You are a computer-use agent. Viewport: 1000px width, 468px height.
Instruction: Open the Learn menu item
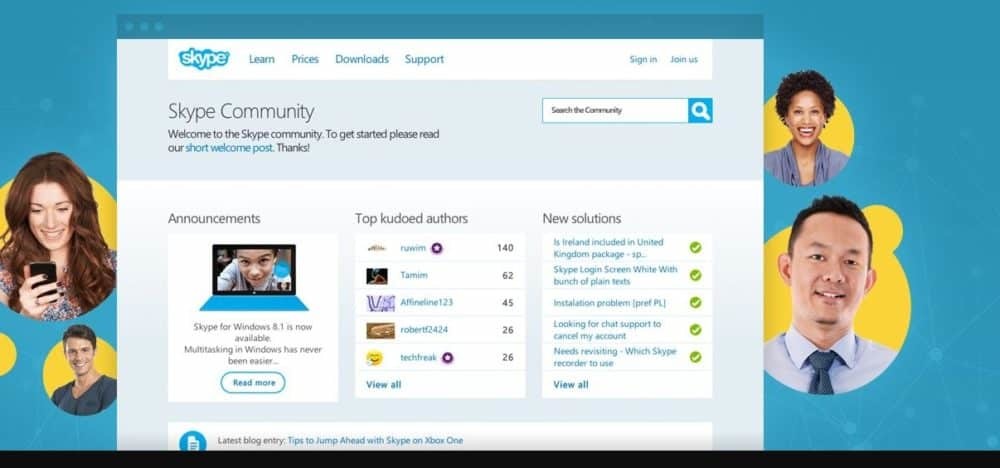[262, 60]
